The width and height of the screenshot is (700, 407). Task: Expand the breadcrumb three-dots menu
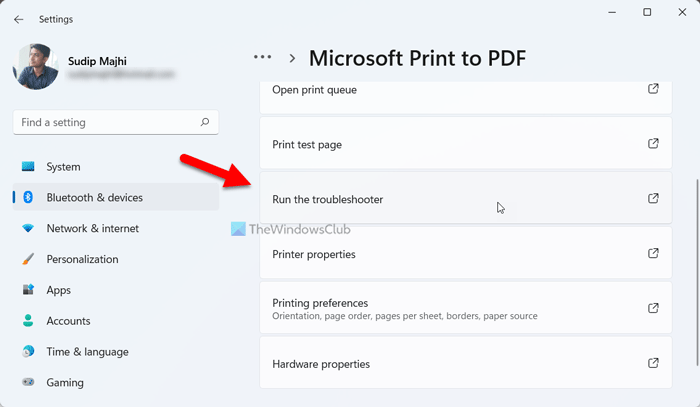[x=263, y=58]
